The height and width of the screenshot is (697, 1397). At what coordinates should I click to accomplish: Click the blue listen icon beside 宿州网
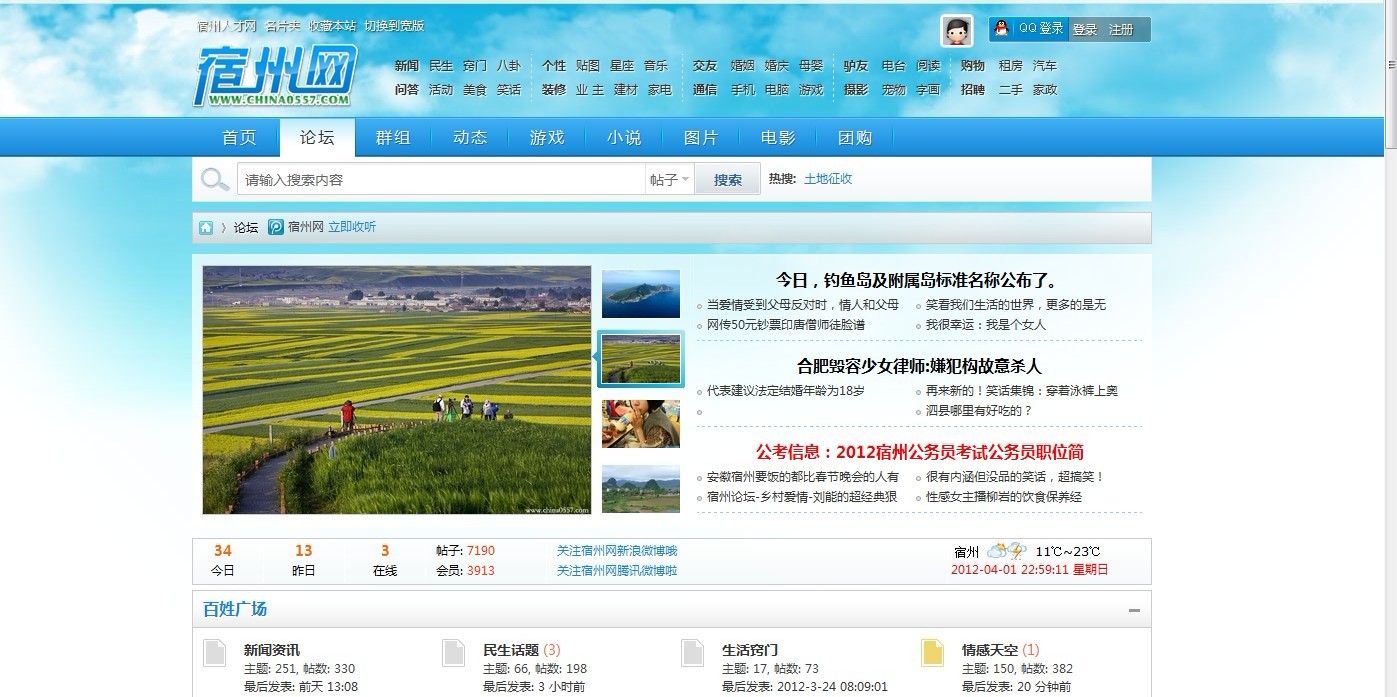tap(276, 228)
